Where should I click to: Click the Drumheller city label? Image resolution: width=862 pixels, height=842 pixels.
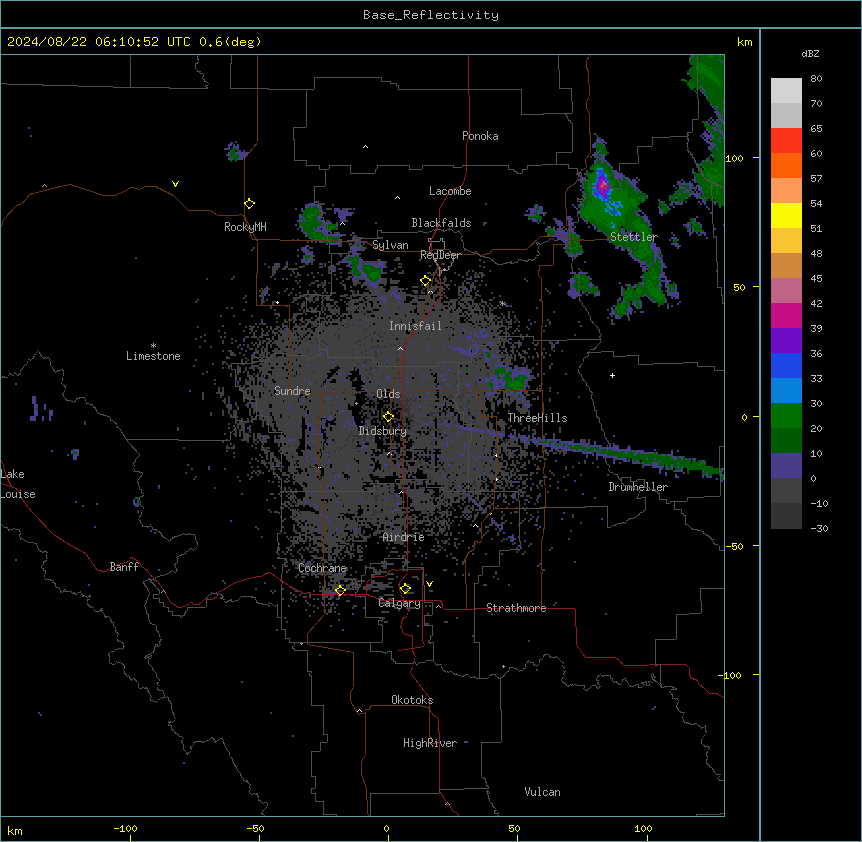(x=638, y=487)
